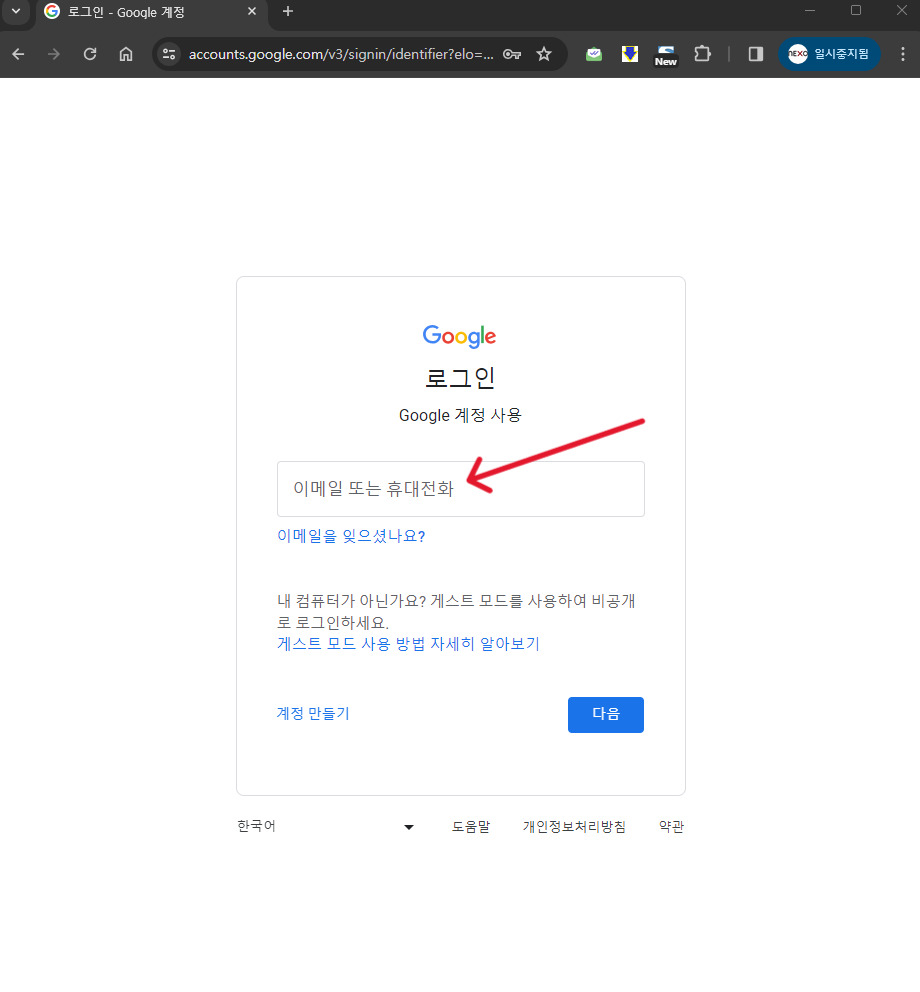Image resolution: width=920 pixels, height=992 pixels.
Task: Open the extensions puzzle icon
Action: (702, 54)
